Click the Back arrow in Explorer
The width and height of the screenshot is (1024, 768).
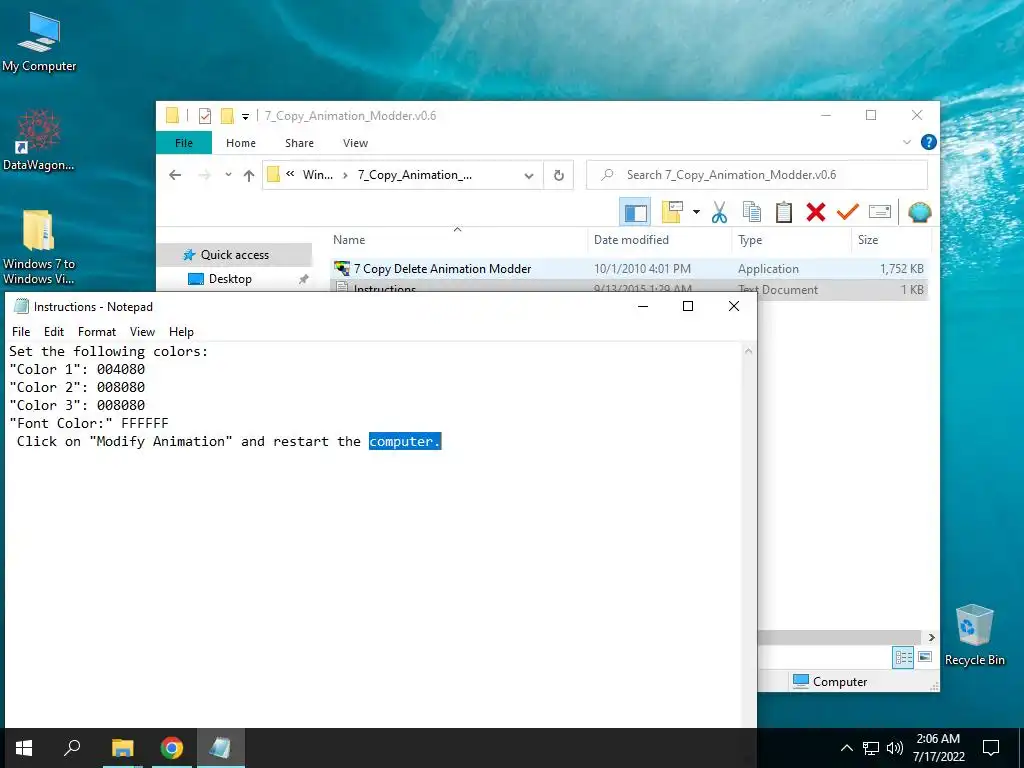click(x=175, y=175)
